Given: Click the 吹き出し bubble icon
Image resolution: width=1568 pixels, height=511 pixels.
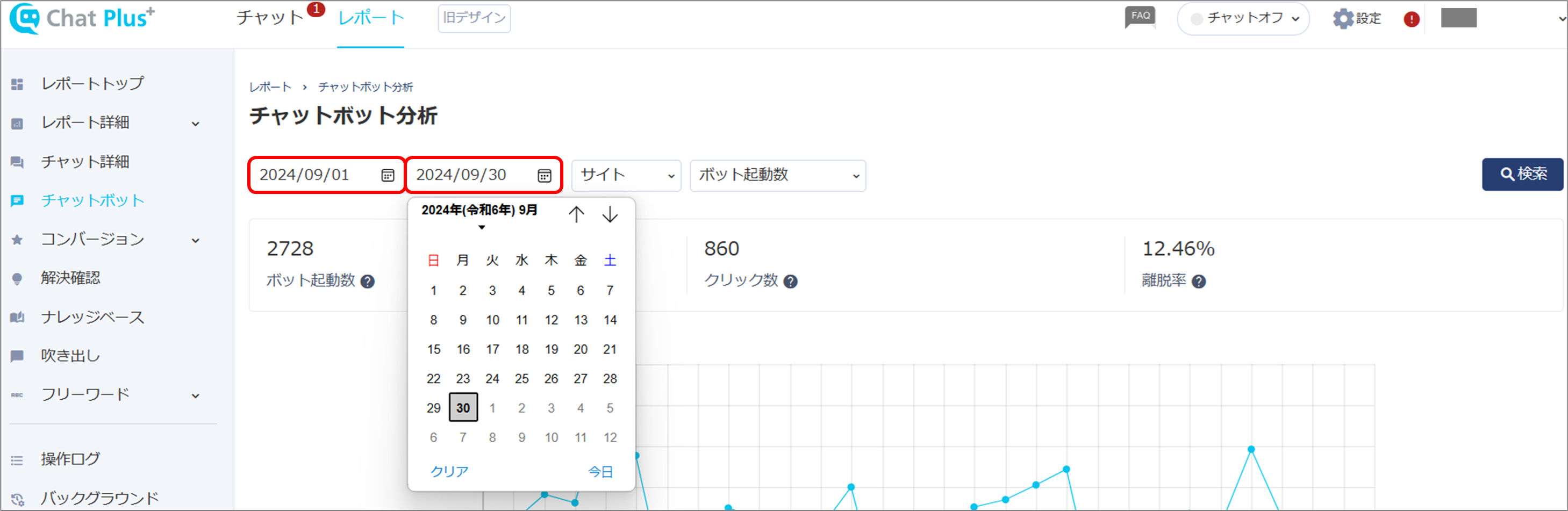Looking at the screenshot, I should (17, 356).
